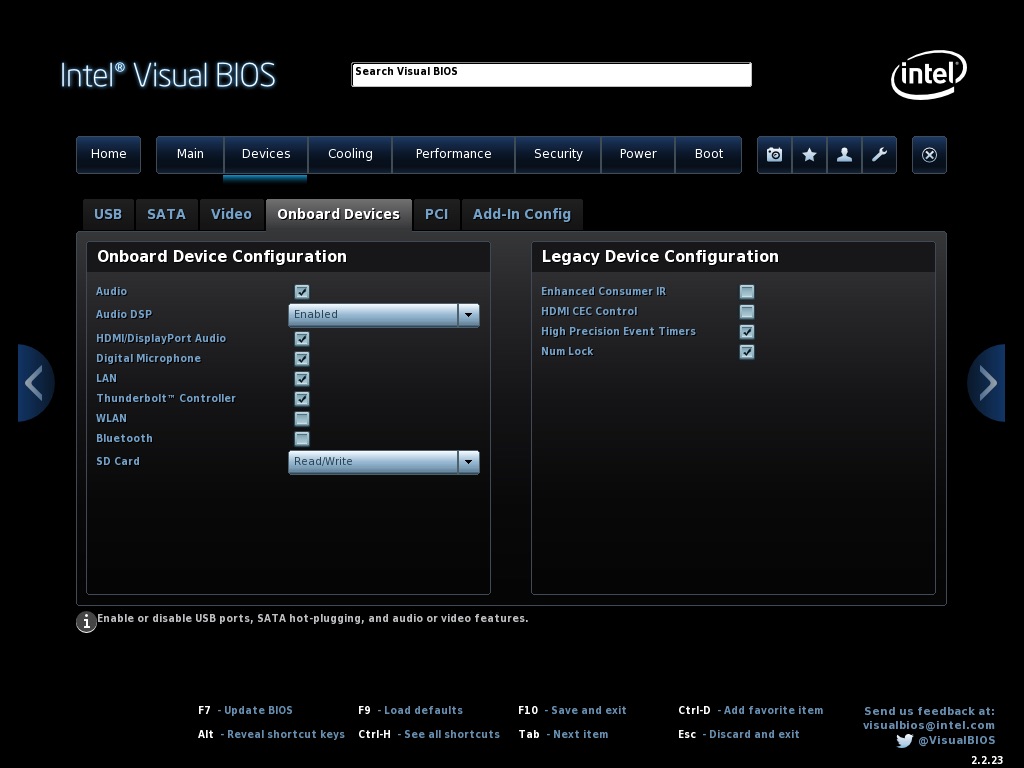Click Add favorite item link
Image resolution: width=1024 pixels, height=768 pixels.
(x=773, y=711)
